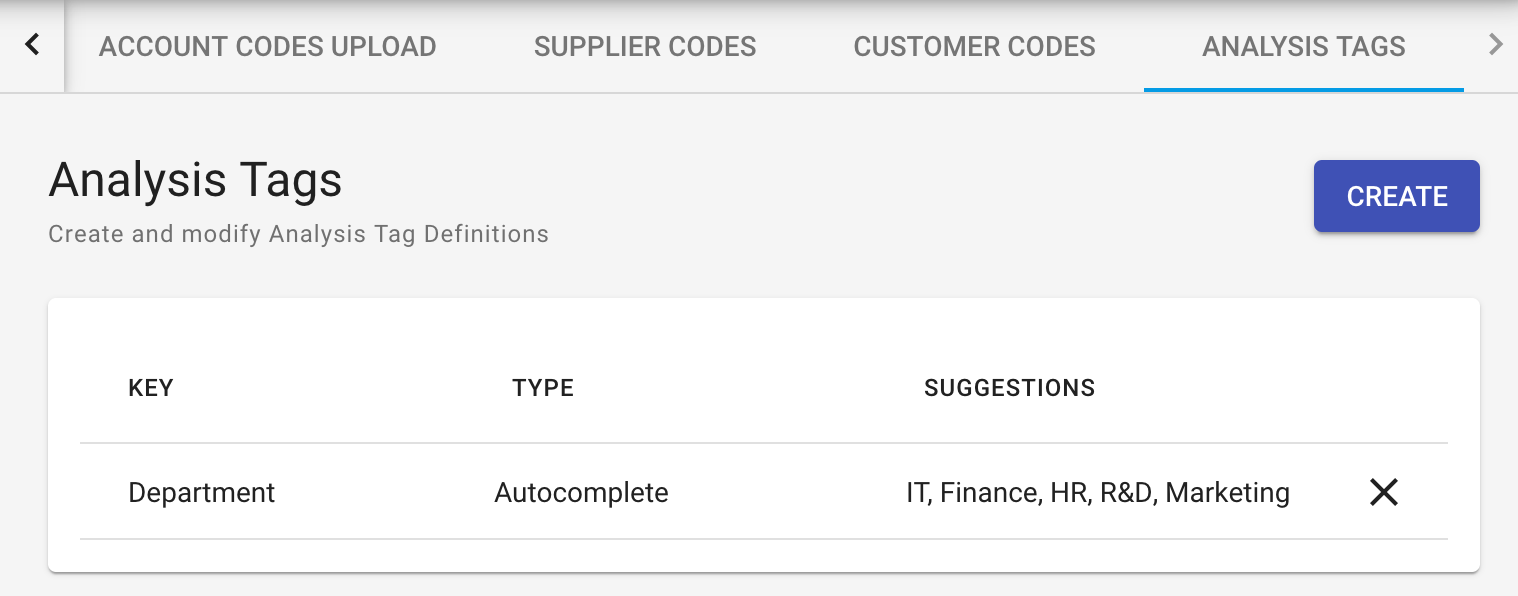
Task: Go to the Account Codes Upload tab
Action: pyautogui.click(x=267, y=46)
